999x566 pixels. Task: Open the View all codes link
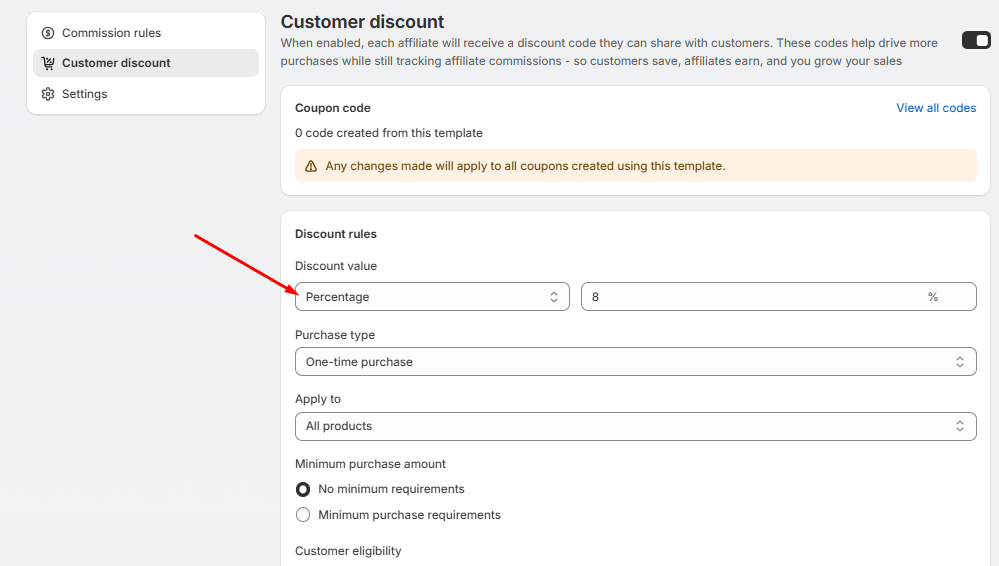(936, 108)
